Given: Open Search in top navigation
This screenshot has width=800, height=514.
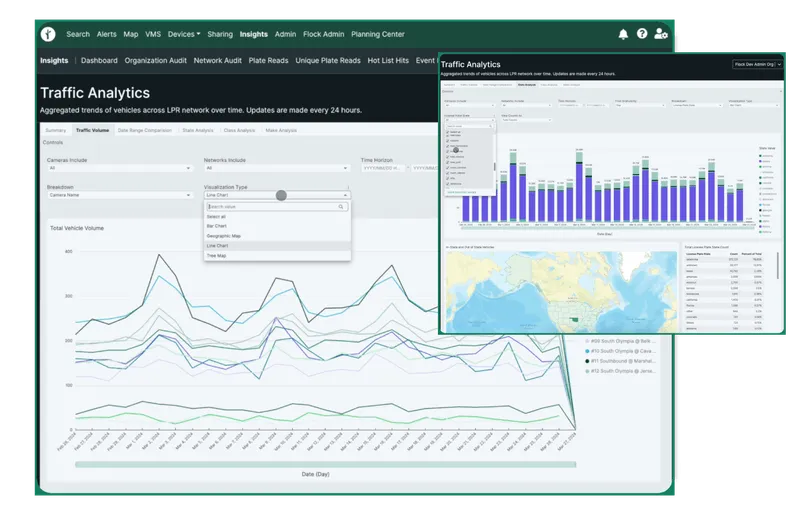Looking at the screenshot, I should tap(78, 34).
